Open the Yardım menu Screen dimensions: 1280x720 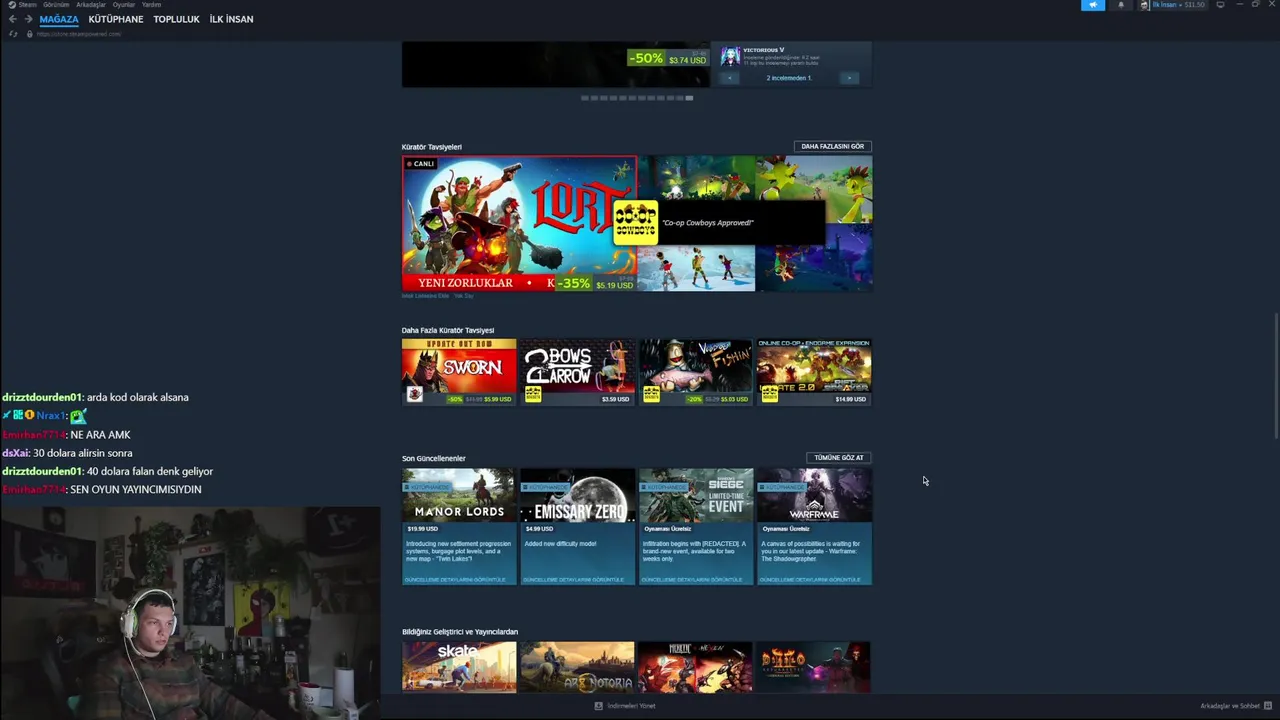click(151, 5)
